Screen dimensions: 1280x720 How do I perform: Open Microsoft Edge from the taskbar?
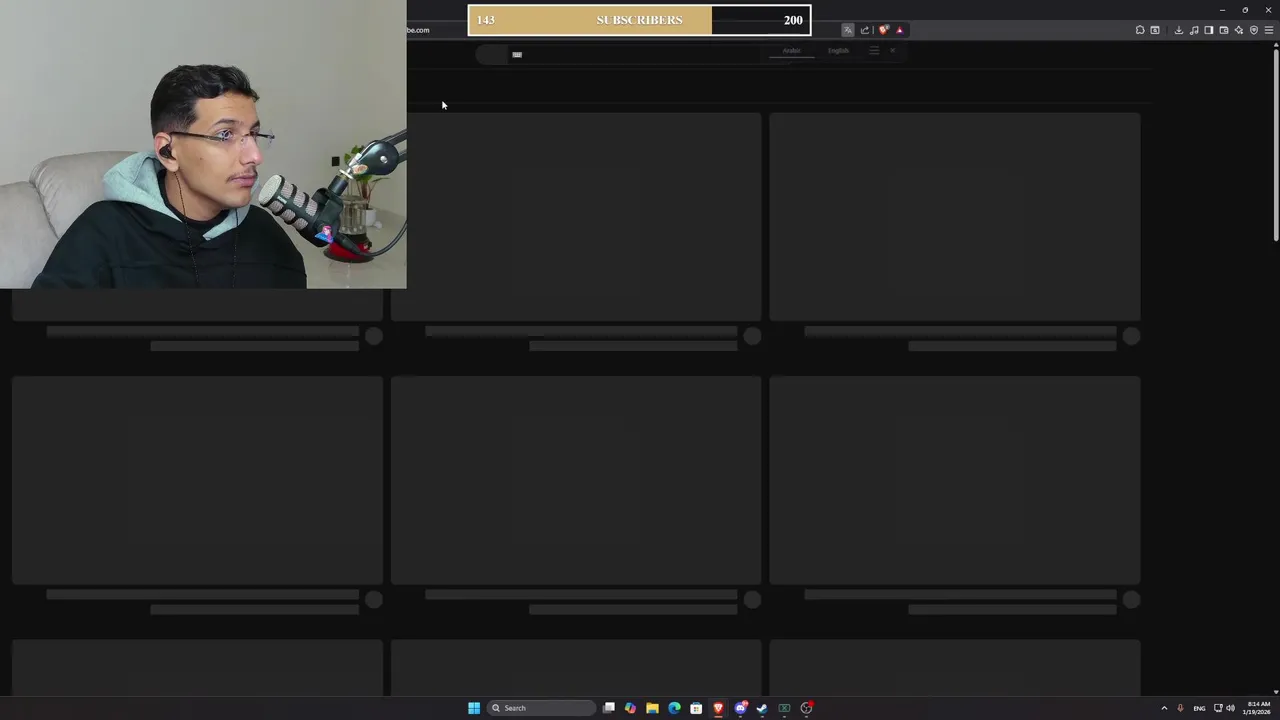coord(674,708)
